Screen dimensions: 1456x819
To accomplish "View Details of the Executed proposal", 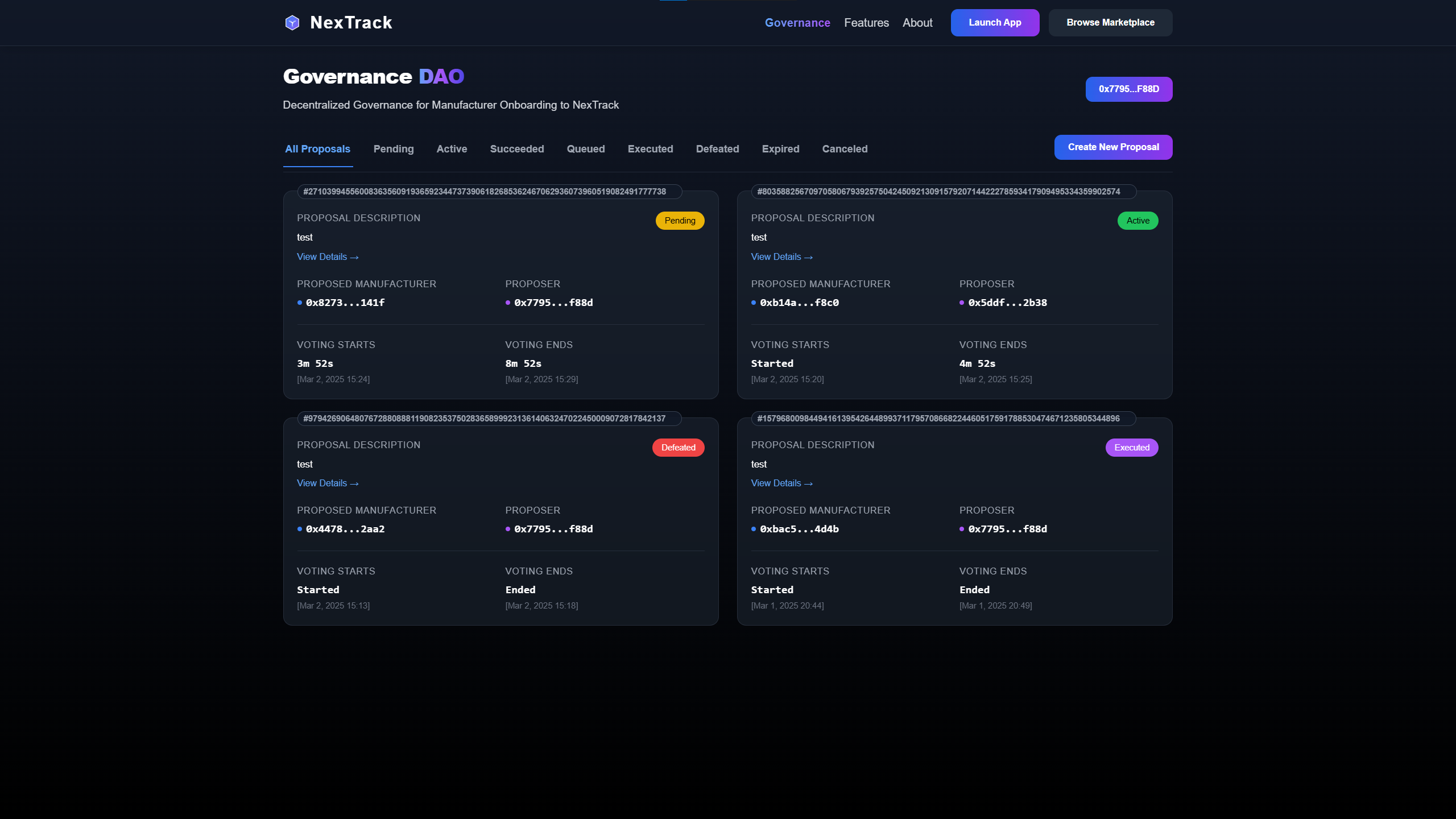I will 781,483.
